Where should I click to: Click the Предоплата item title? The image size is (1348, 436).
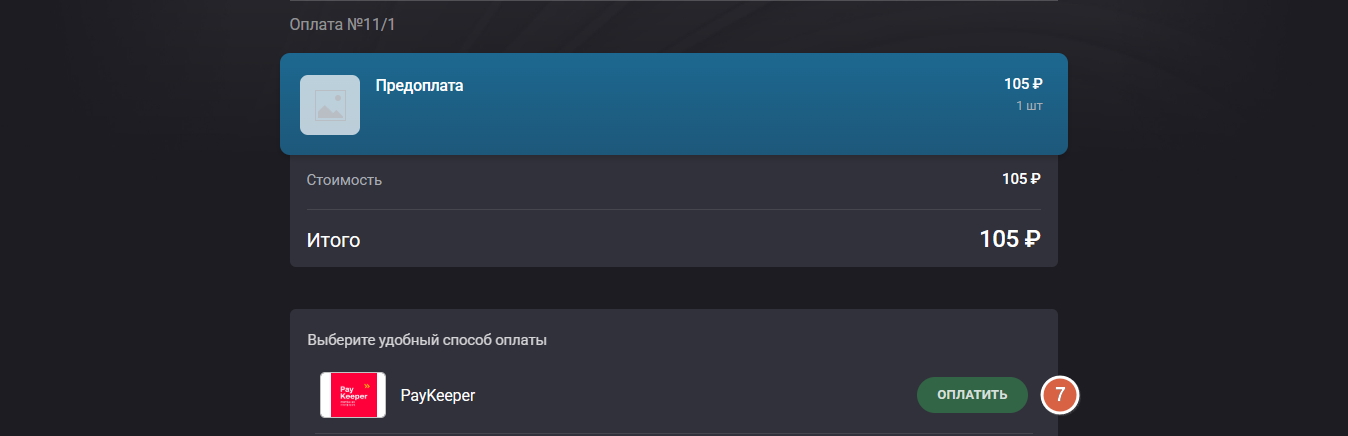(420, 86)
